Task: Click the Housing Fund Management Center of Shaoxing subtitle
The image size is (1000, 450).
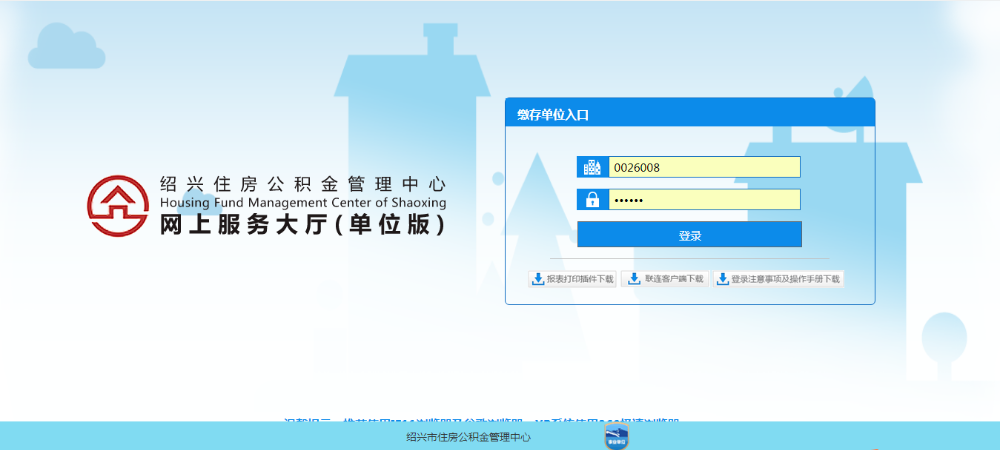Action: pyautogui.click(x=302, y=203)
